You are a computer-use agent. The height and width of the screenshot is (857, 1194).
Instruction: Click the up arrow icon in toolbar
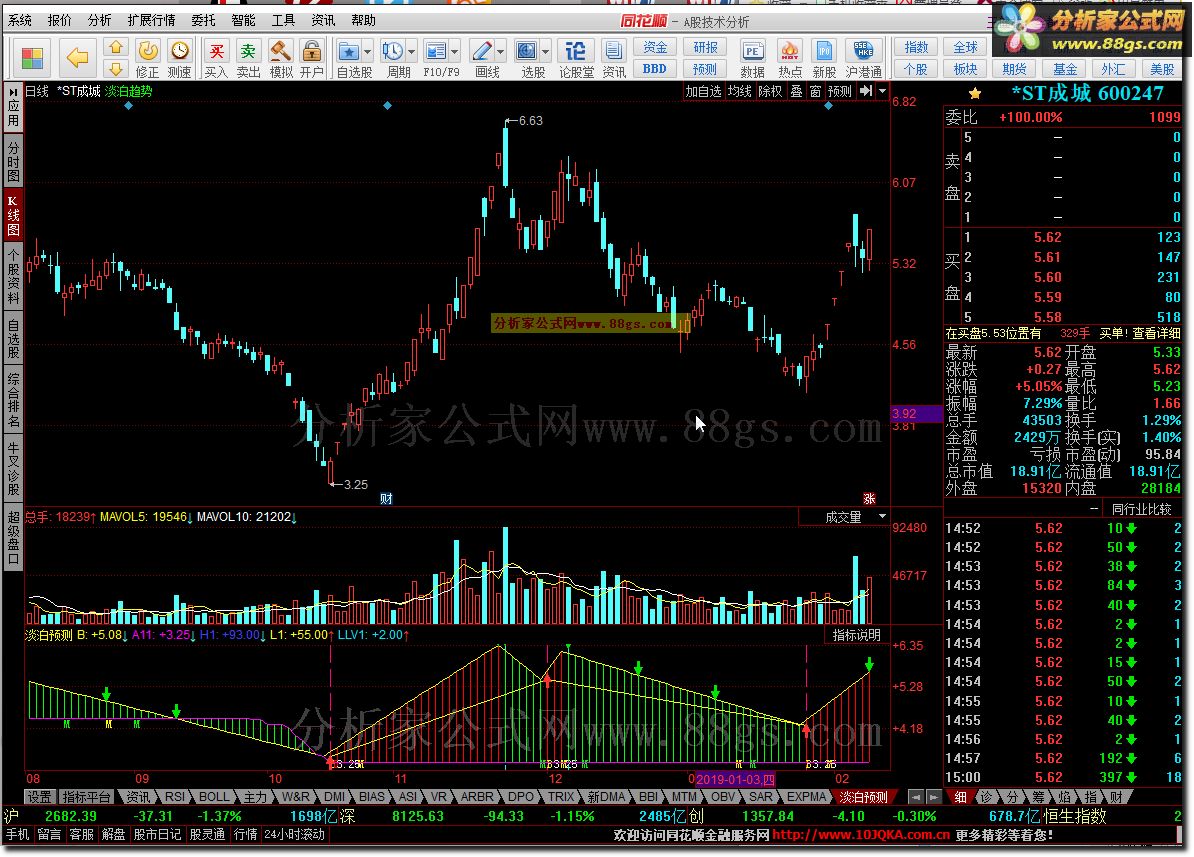click(x=116, y=47)
